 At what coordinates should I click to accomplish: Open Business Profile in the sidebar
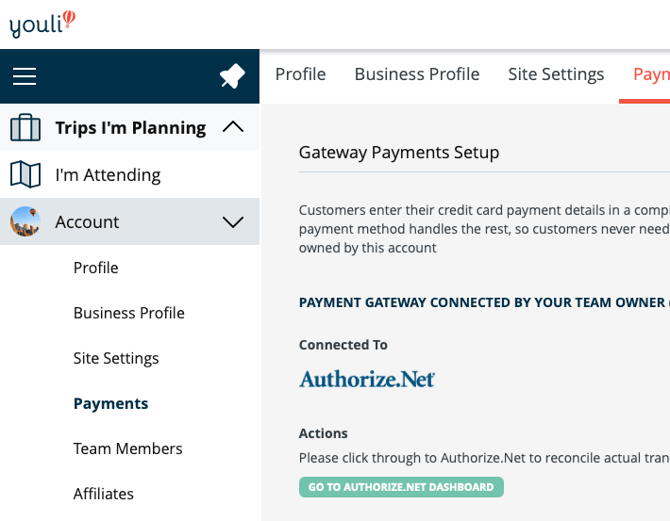[129, 313]
